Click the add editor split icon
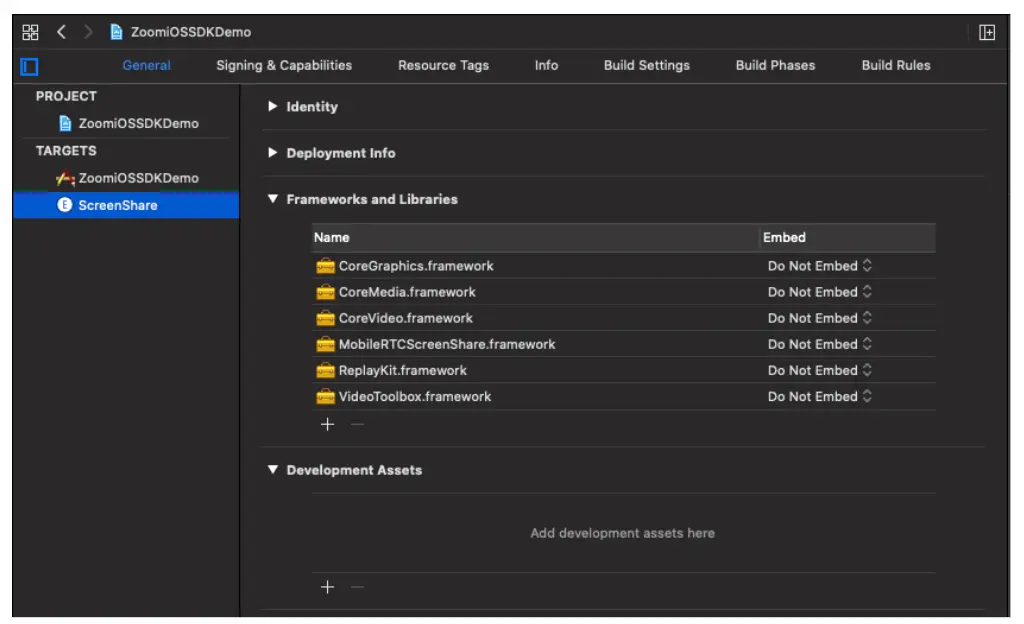The height and width of the screenshot is (624, 1024). pyautogui.click(x=986, y=32)
